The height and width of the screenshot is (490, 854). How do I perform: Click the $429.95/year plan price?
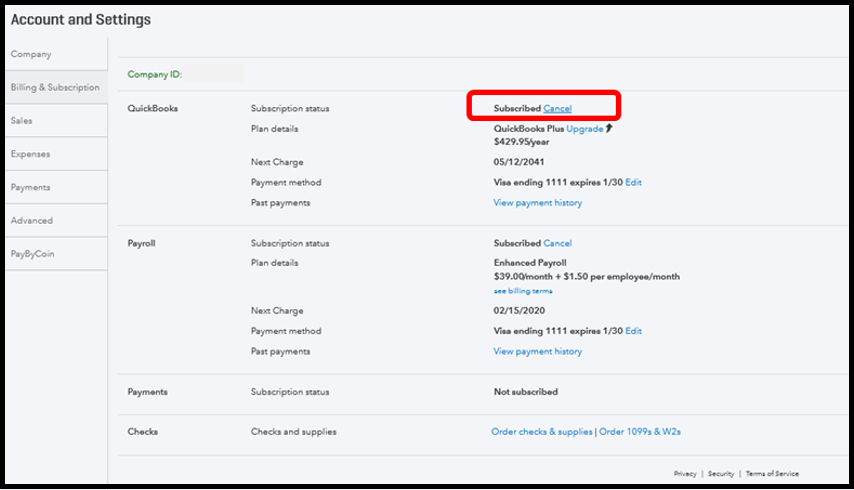point(521,142)
